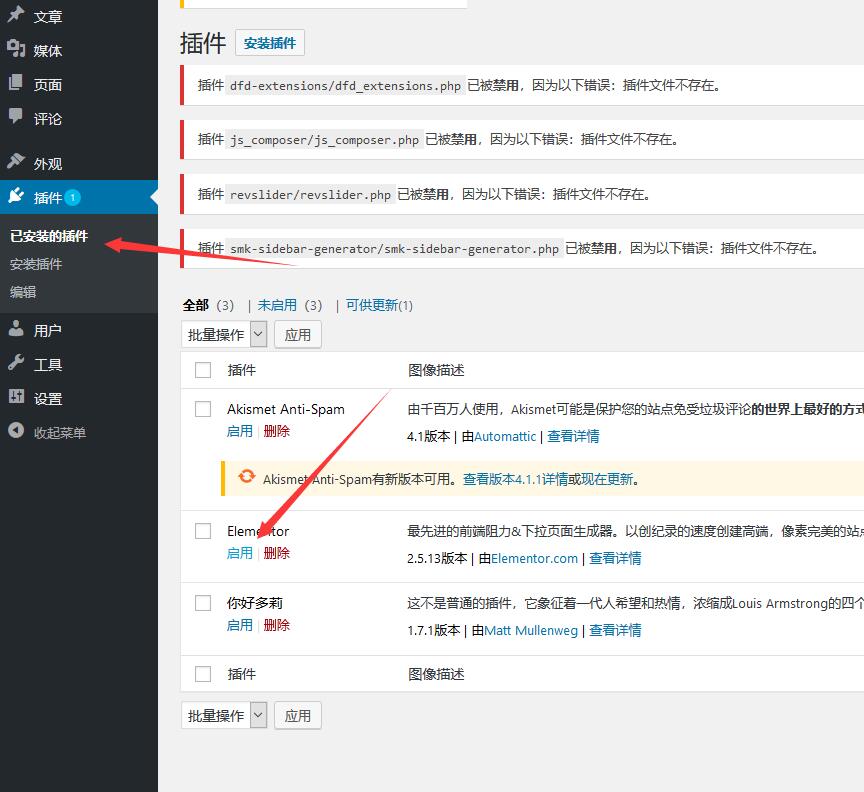Show 全部 plugins filter
Image resolution: width=864 pixels, height=792 pixels.
tap(196, 305)
